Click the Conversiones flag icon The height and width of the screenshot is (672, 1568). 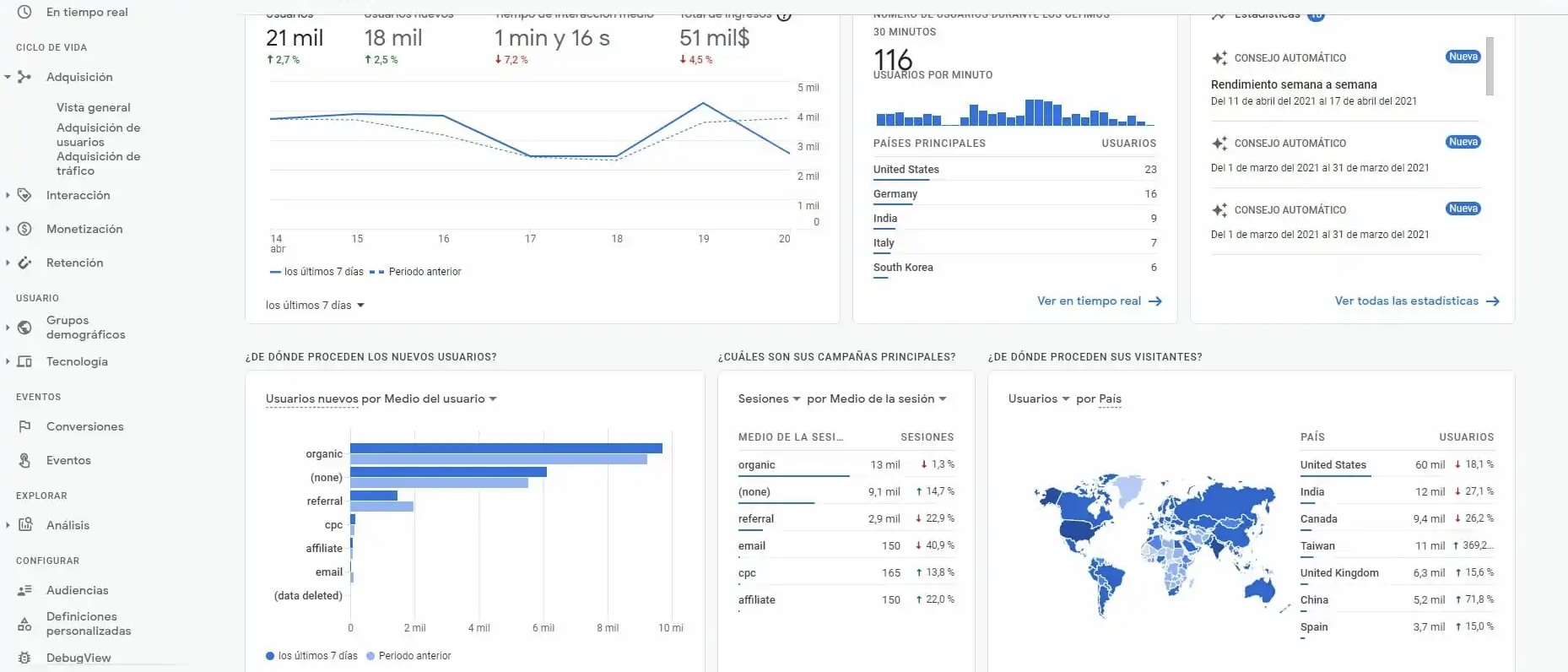(x=24, y=426)
